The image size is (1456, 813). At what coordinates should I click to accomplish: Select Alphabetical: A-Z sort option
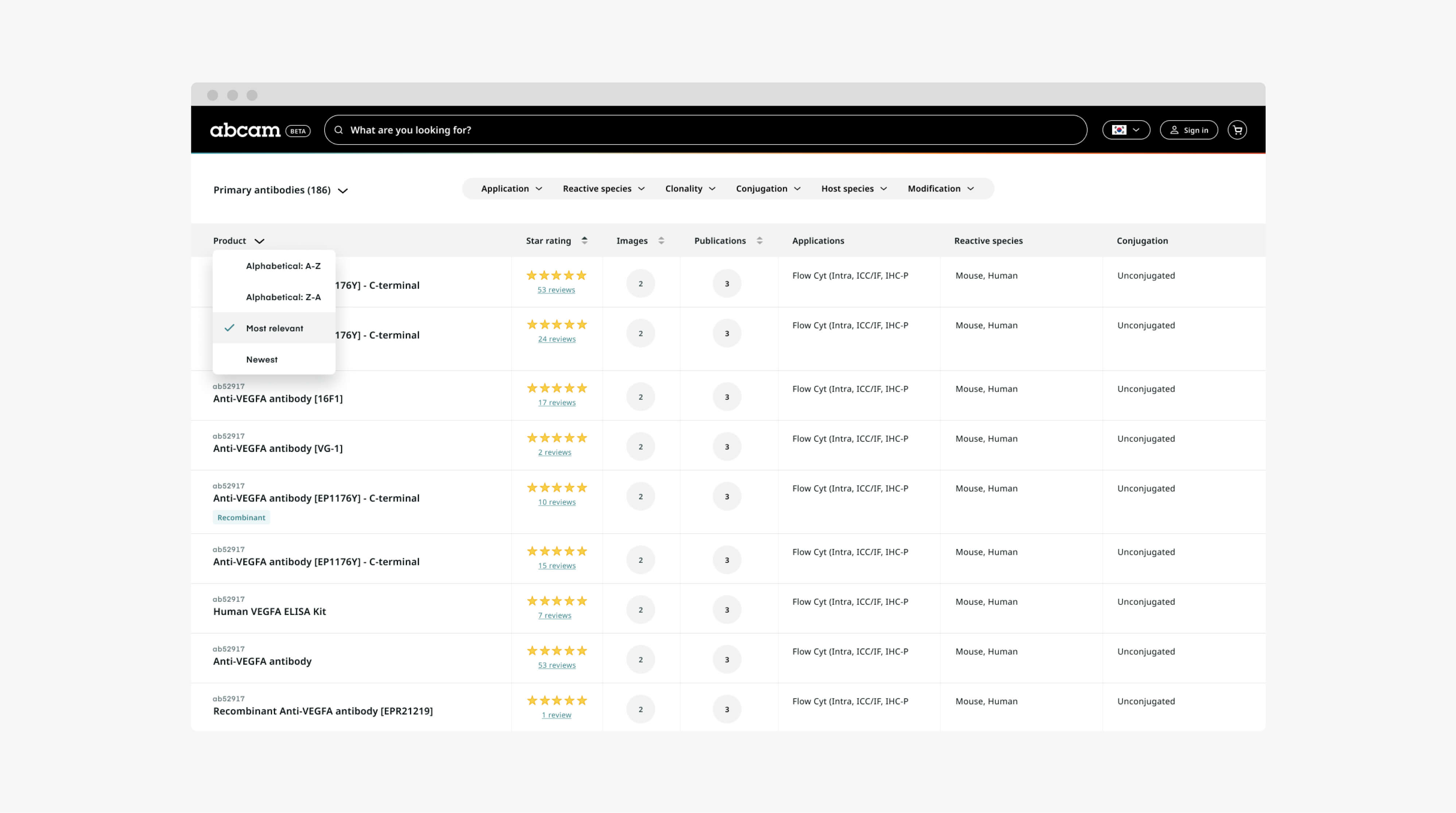274,266
